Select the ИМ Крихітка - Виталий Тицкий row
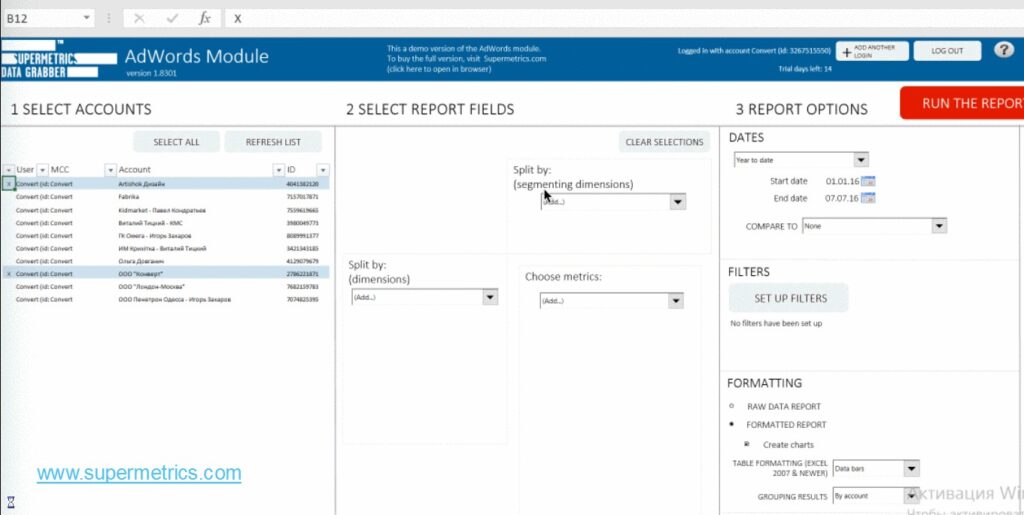The width and height of the screenshot is (1024, 515). pyautogui.click(x=166, y=248)
